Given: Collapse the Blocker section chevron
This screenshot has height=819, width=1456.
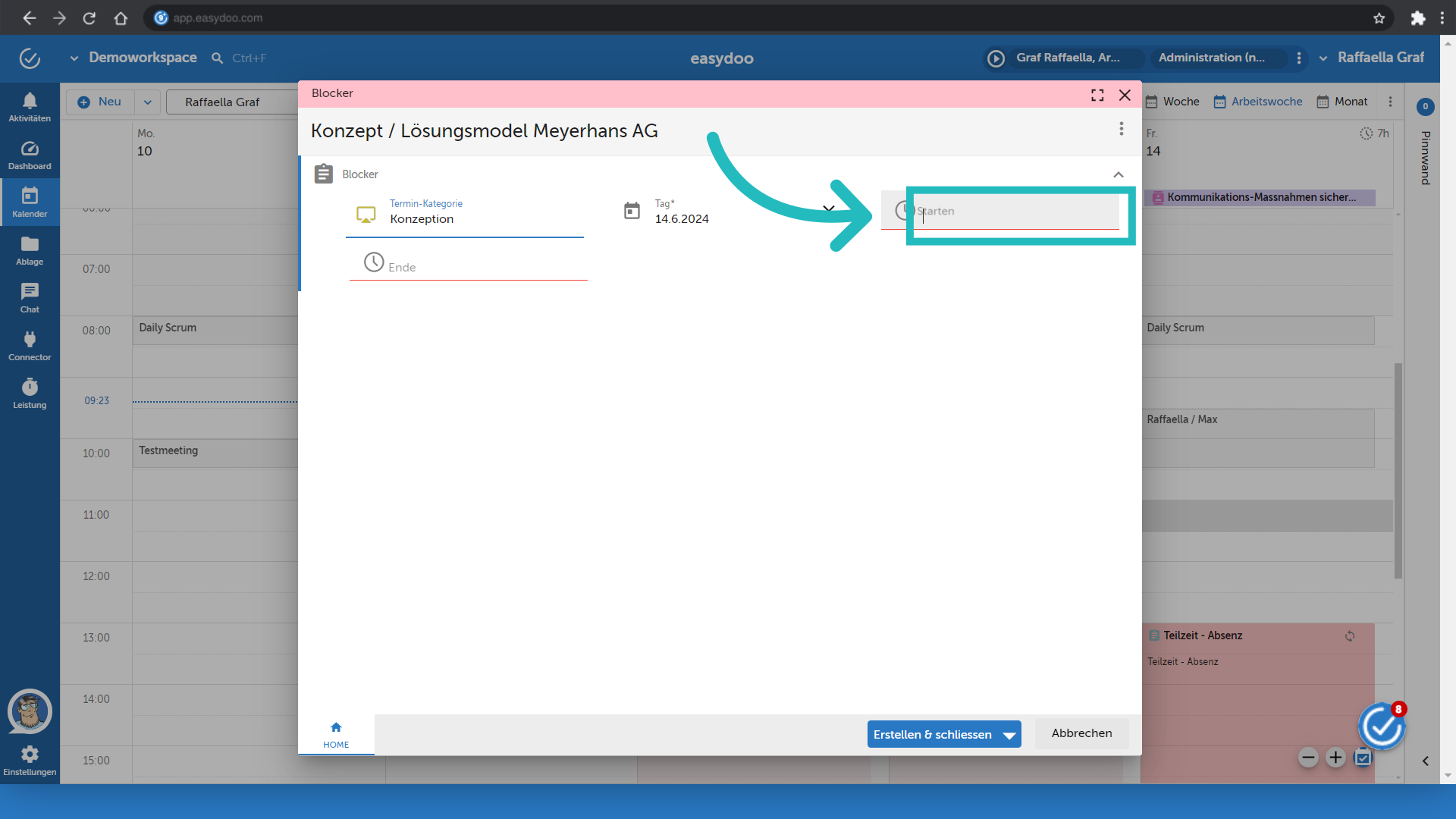Looking at the screenshot, I should (1119, 174).
